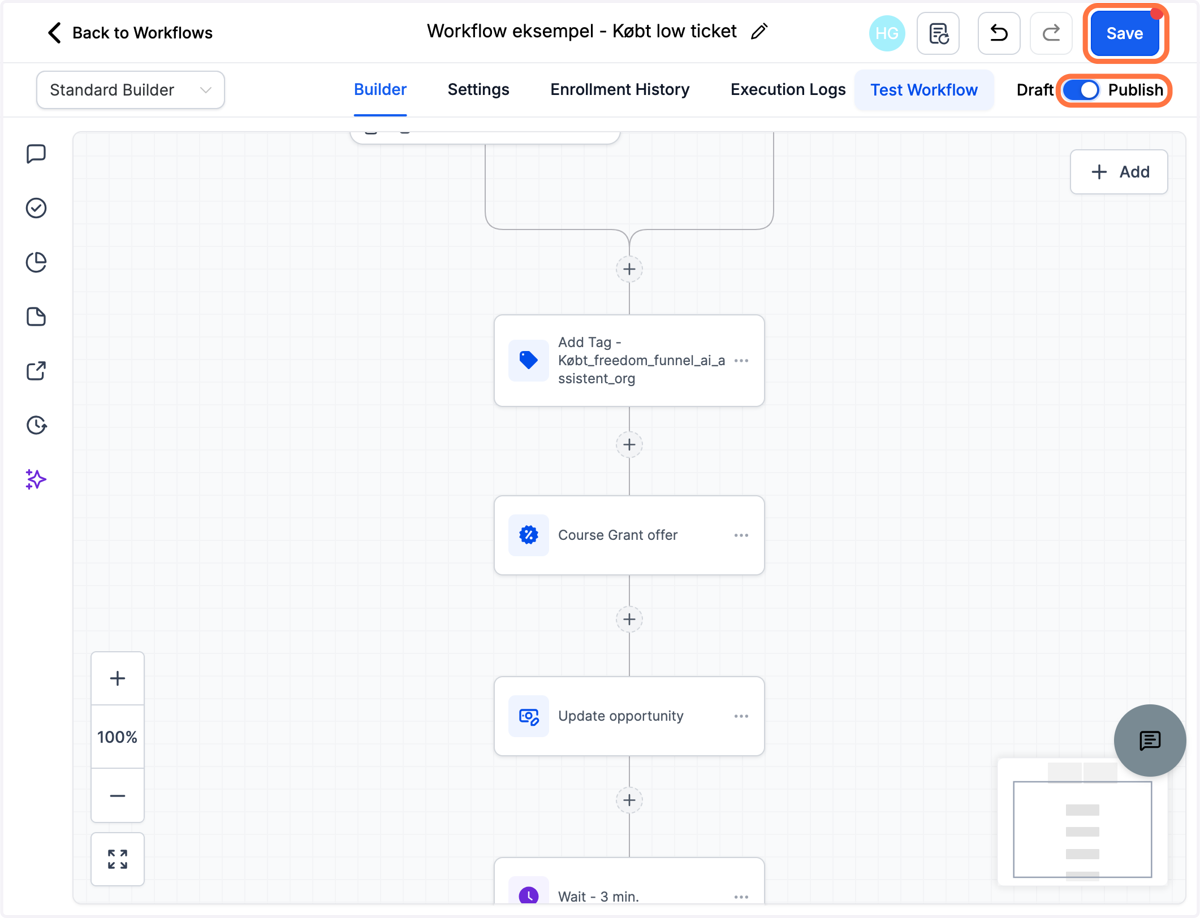Click the Draft label
This screenshot has width=1200, height=918.
click(x=1035, y=90)
